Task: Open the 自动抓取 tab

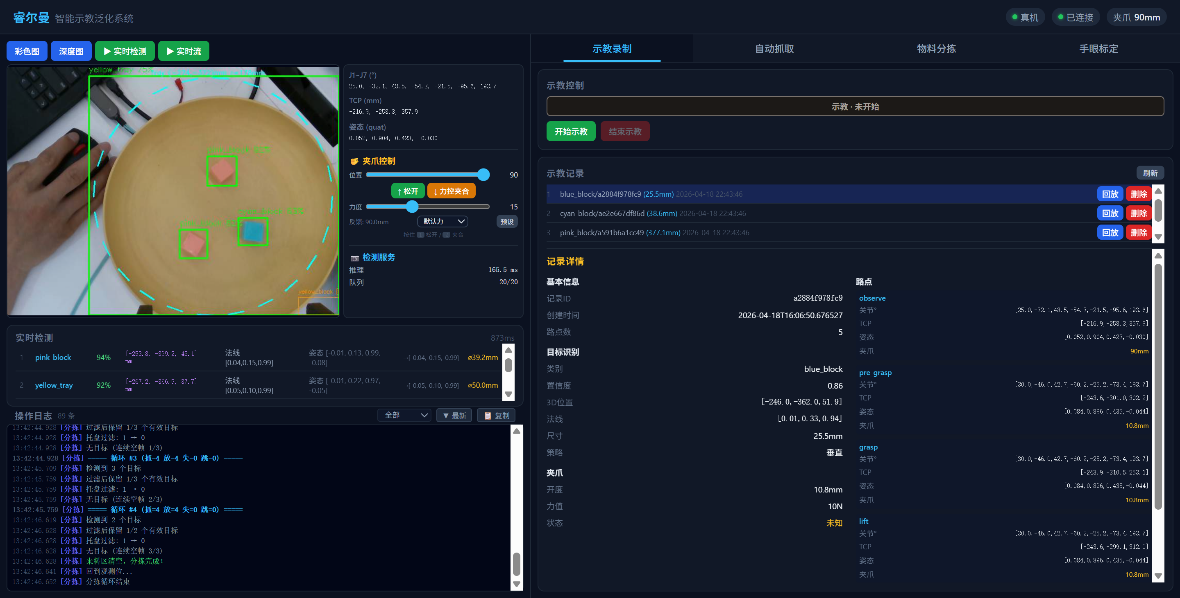Action: [774, 48]
